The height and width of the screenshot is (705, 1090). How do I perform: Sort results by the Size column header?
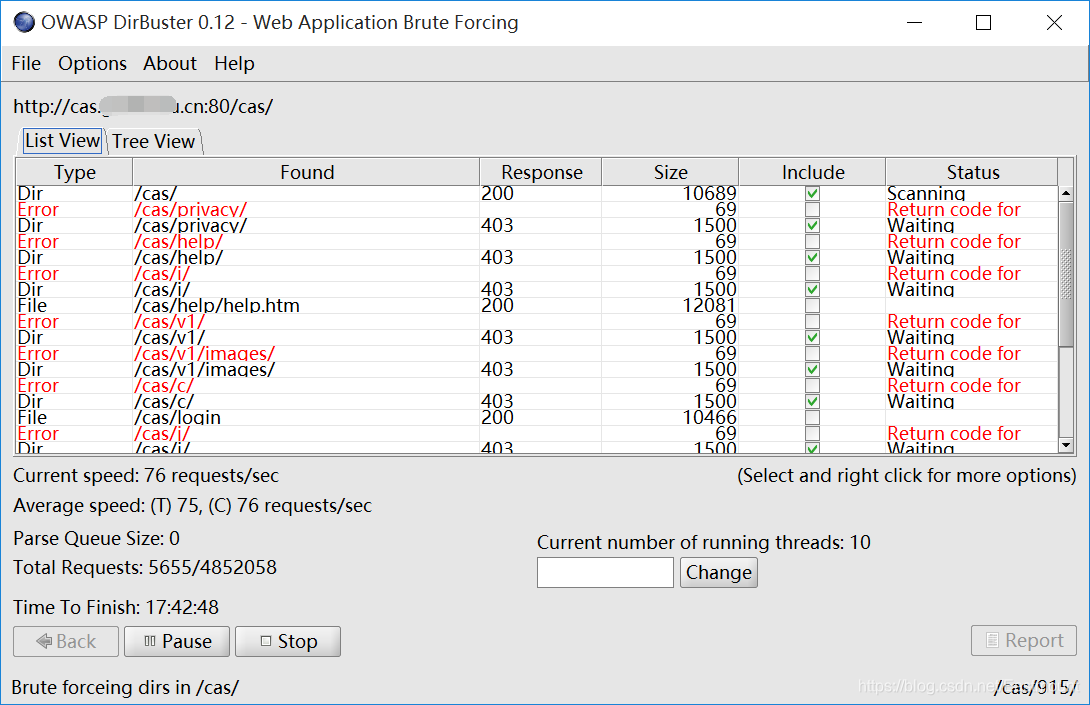[x=670, y=172]
